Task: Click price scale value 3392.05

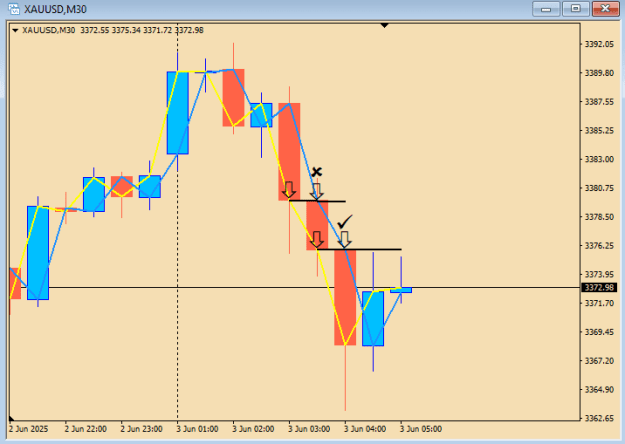Action: pos(599,44)
